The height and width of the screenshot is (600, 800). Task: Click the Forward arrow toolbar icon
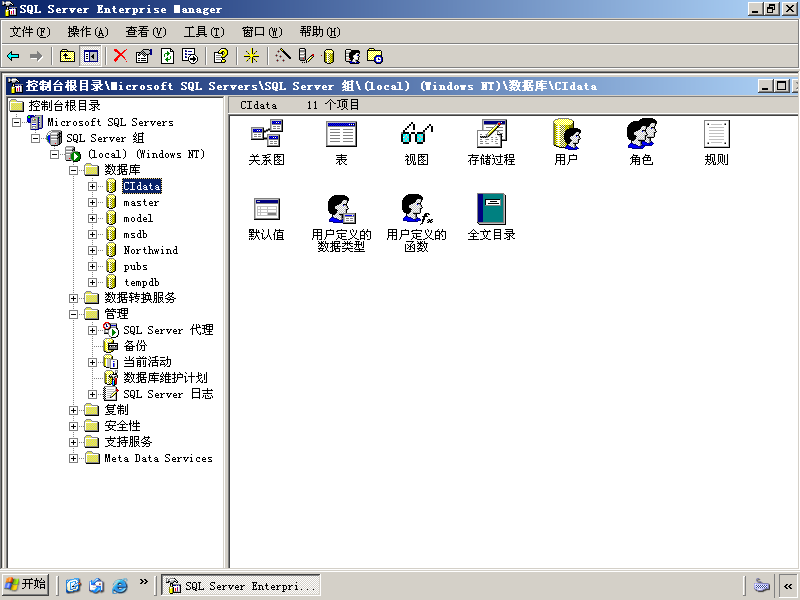36,56
